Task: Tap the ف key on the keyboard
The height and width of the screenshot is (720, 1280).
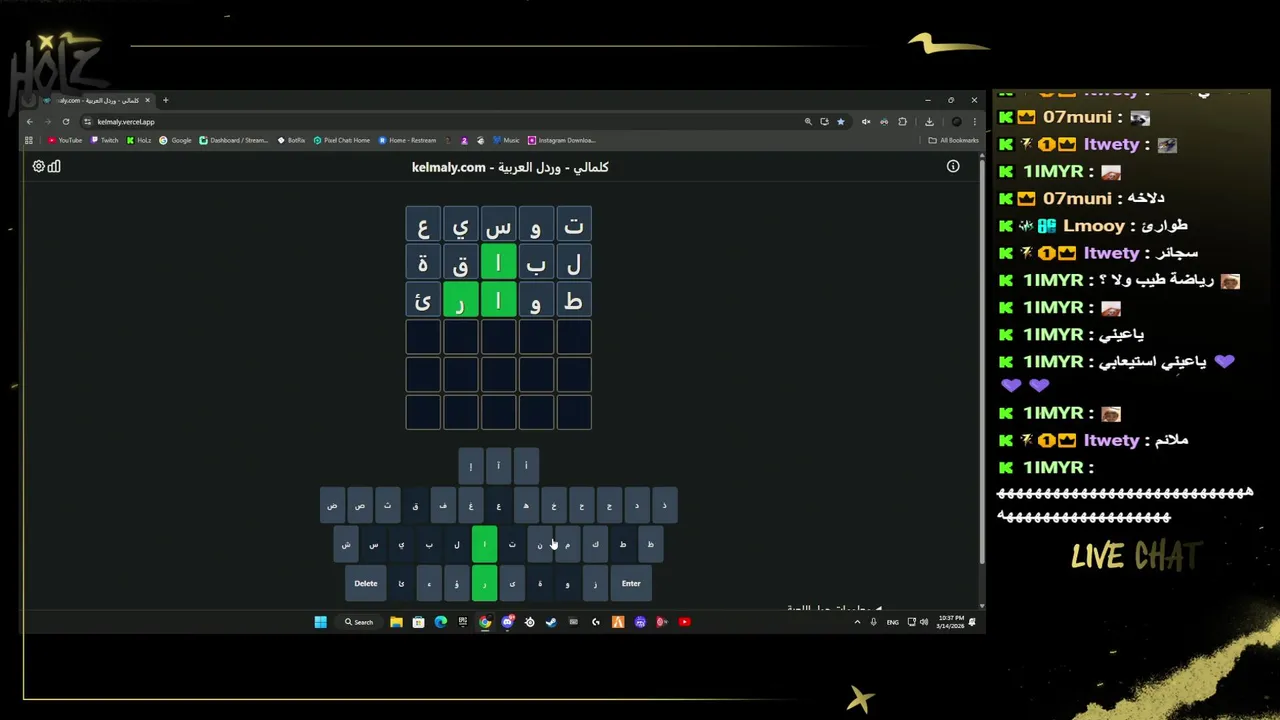Action: pyautogui.click(x=443, y=505)
